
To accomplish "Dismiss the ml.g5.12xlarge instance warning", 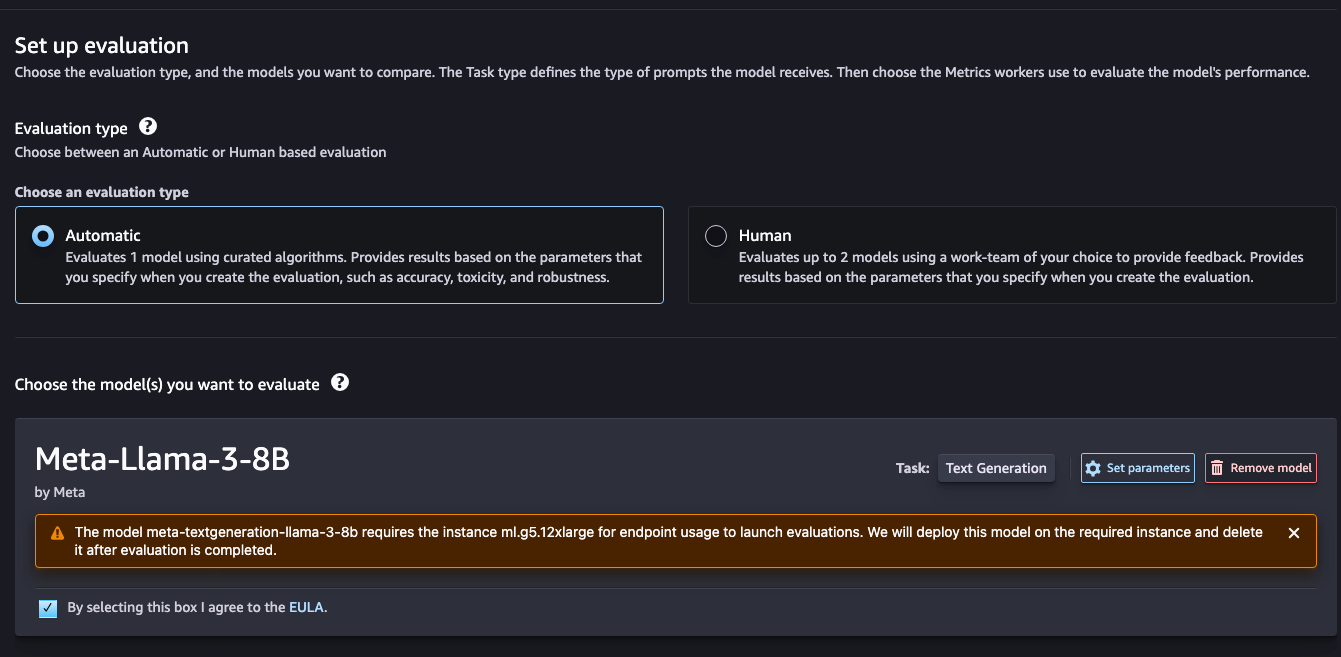I will click(1294, 533).
